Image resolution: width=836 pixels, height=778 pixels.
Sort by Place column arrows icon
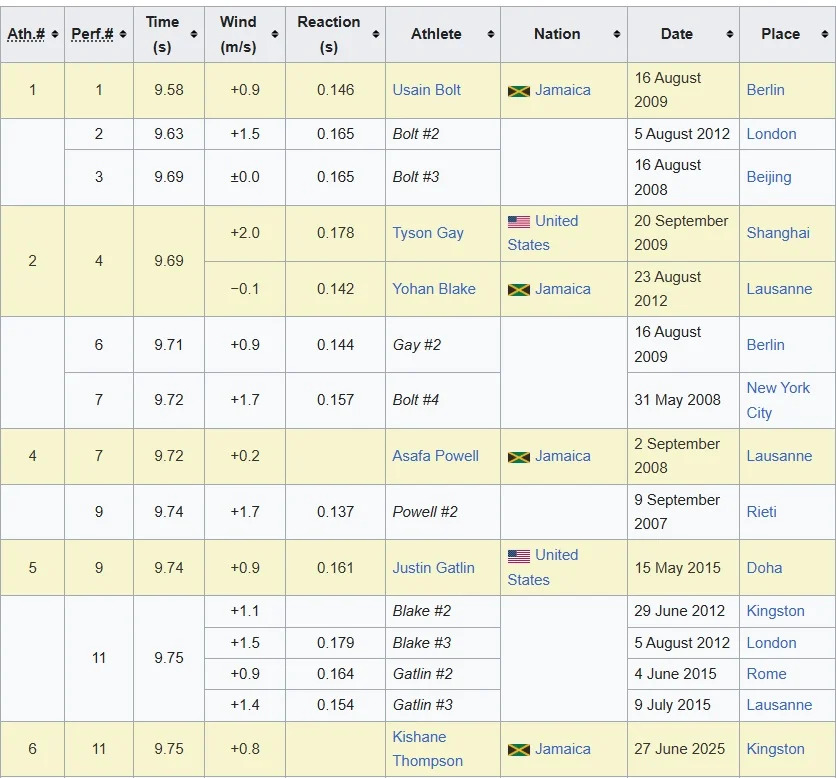(824, 34)
